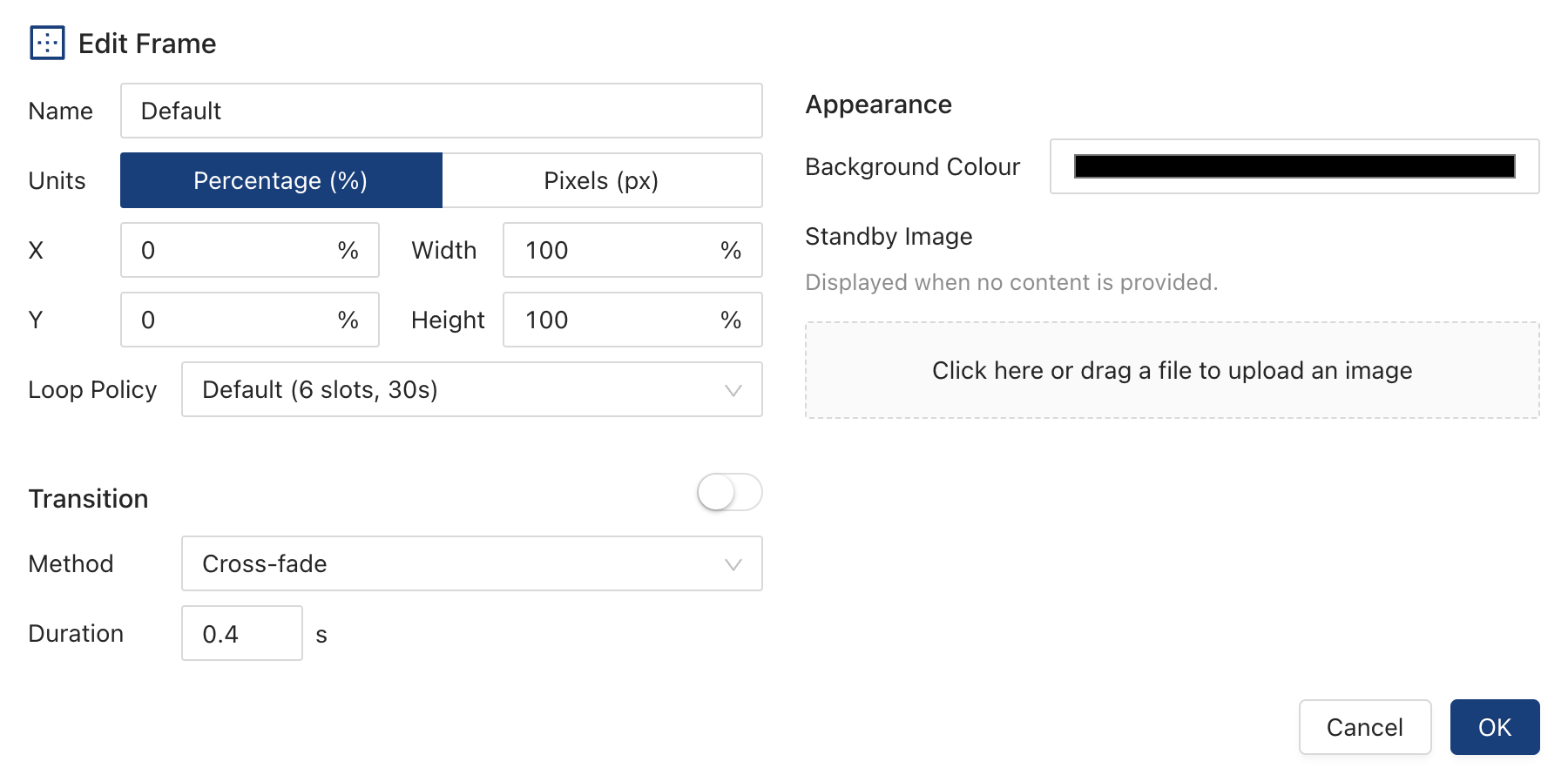Open the Loop Policy dropdown
The image size is (1568, 775).
453,390
